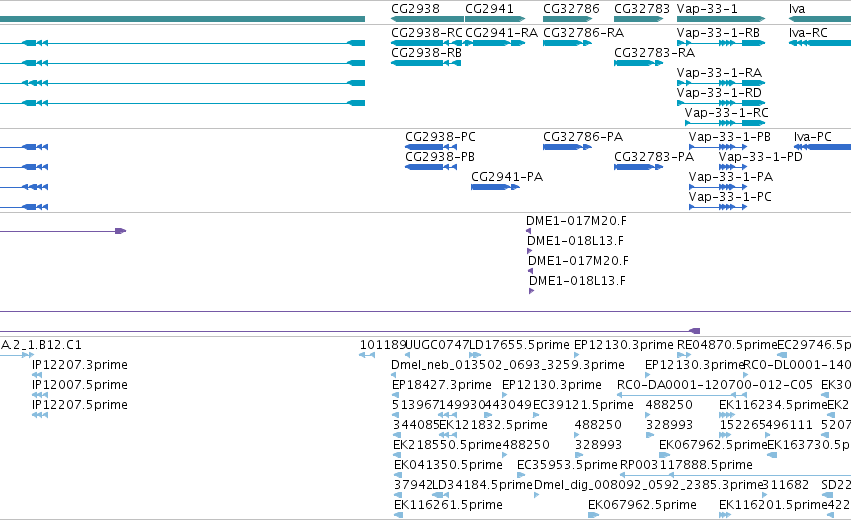Click EST EC35953.5prime

coord(567,465)
